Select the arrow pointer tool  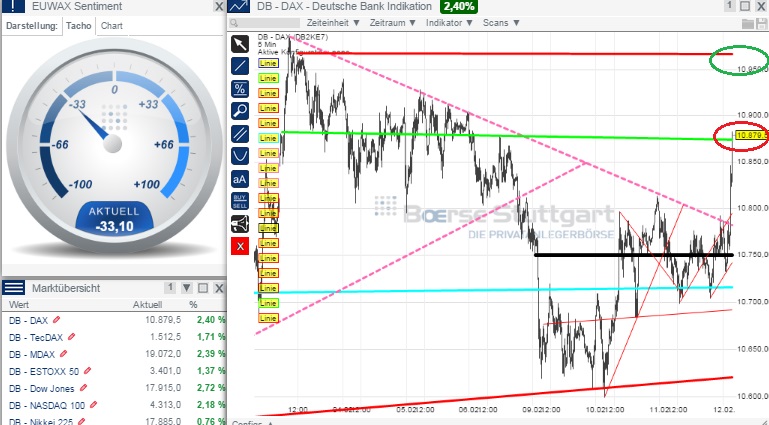click(x=240, y=44)
